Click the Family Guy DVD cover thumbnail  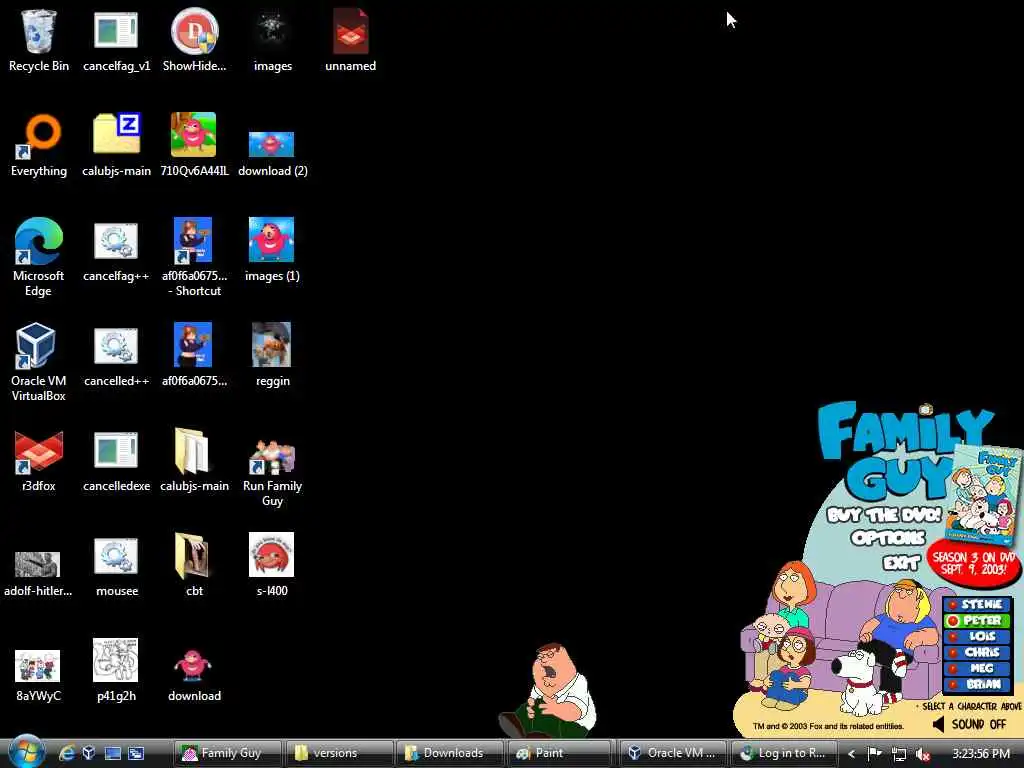point(982,494)
